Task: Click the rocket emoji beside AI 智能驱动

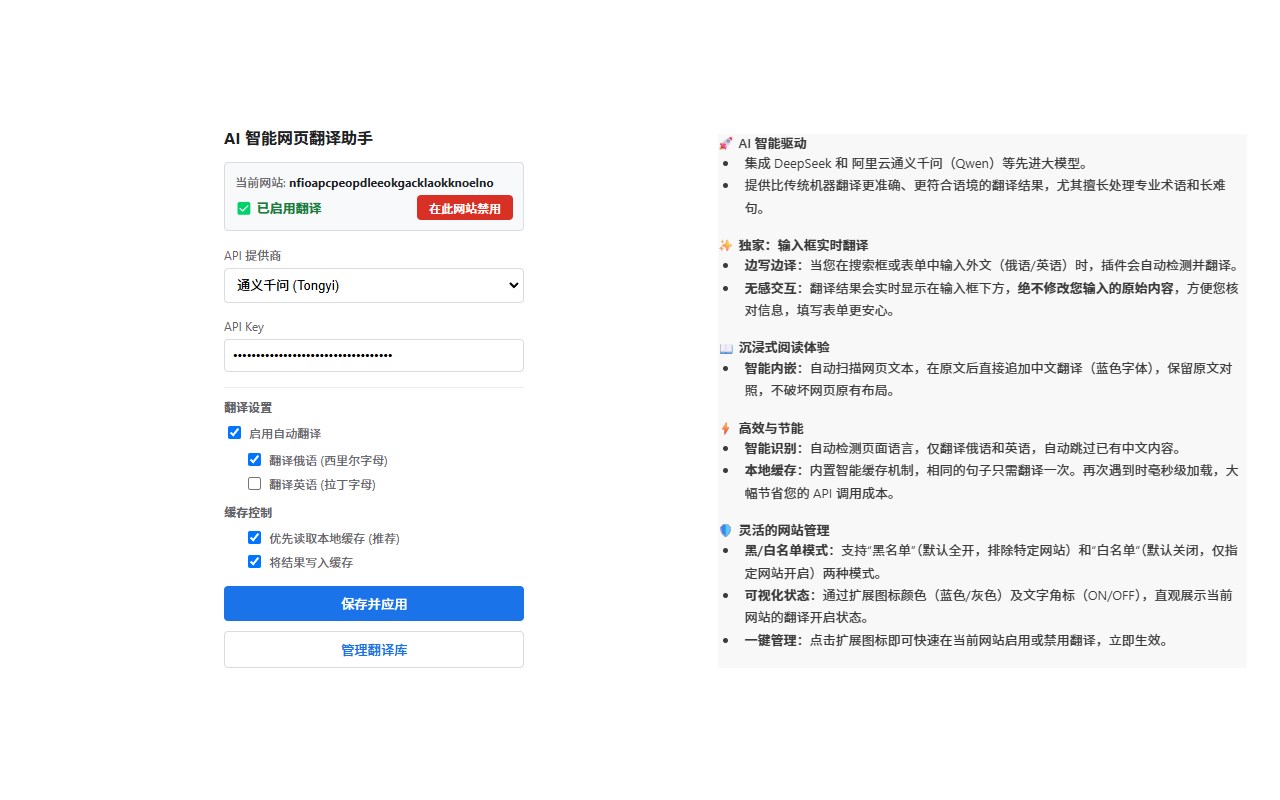Action: pos(726,144)
